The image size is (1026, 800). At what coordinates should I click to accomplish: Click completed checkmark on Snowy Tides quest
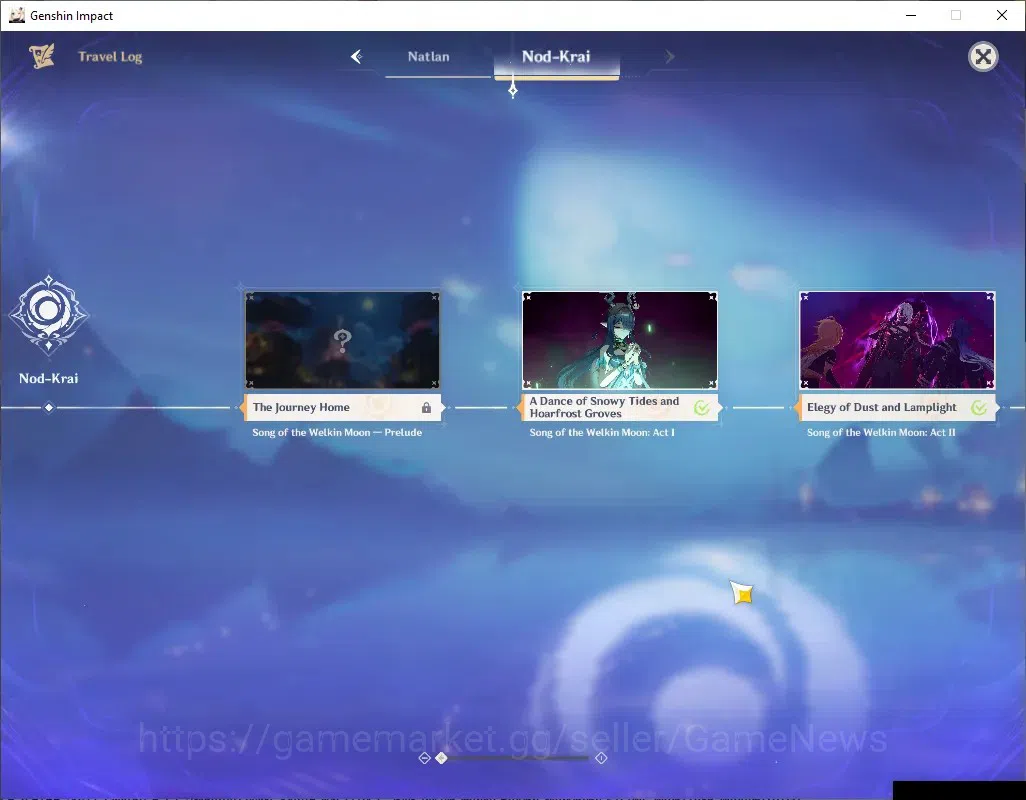coord(702,408)
